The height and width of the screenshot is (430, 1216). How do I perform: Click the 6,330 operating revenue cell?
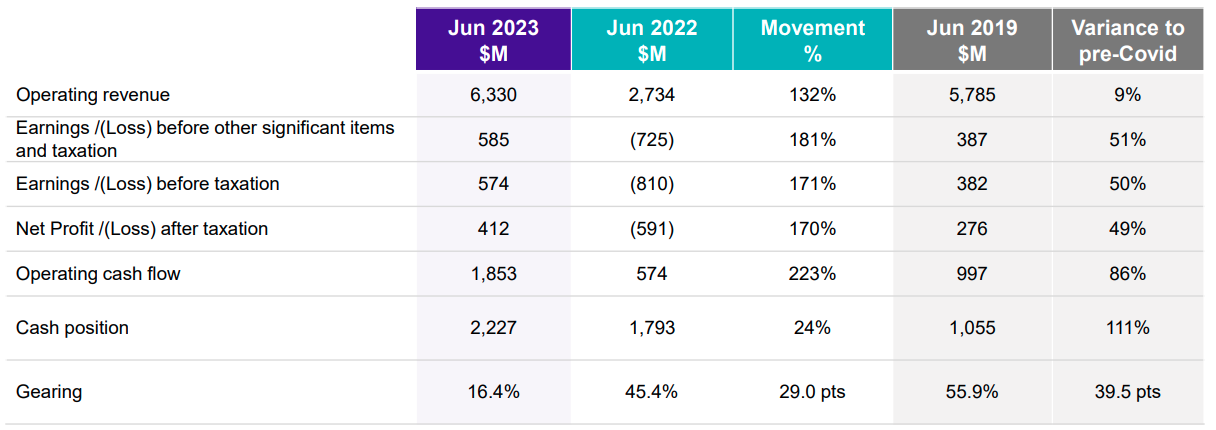(x=493, y=95)
